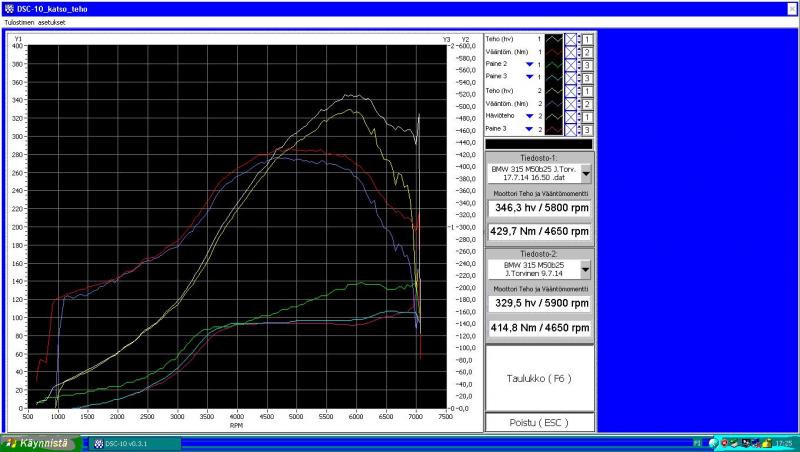Click the Häviöteho line sample icon
The height and width of the screenshot is (452, 800).
click(553, 116)
